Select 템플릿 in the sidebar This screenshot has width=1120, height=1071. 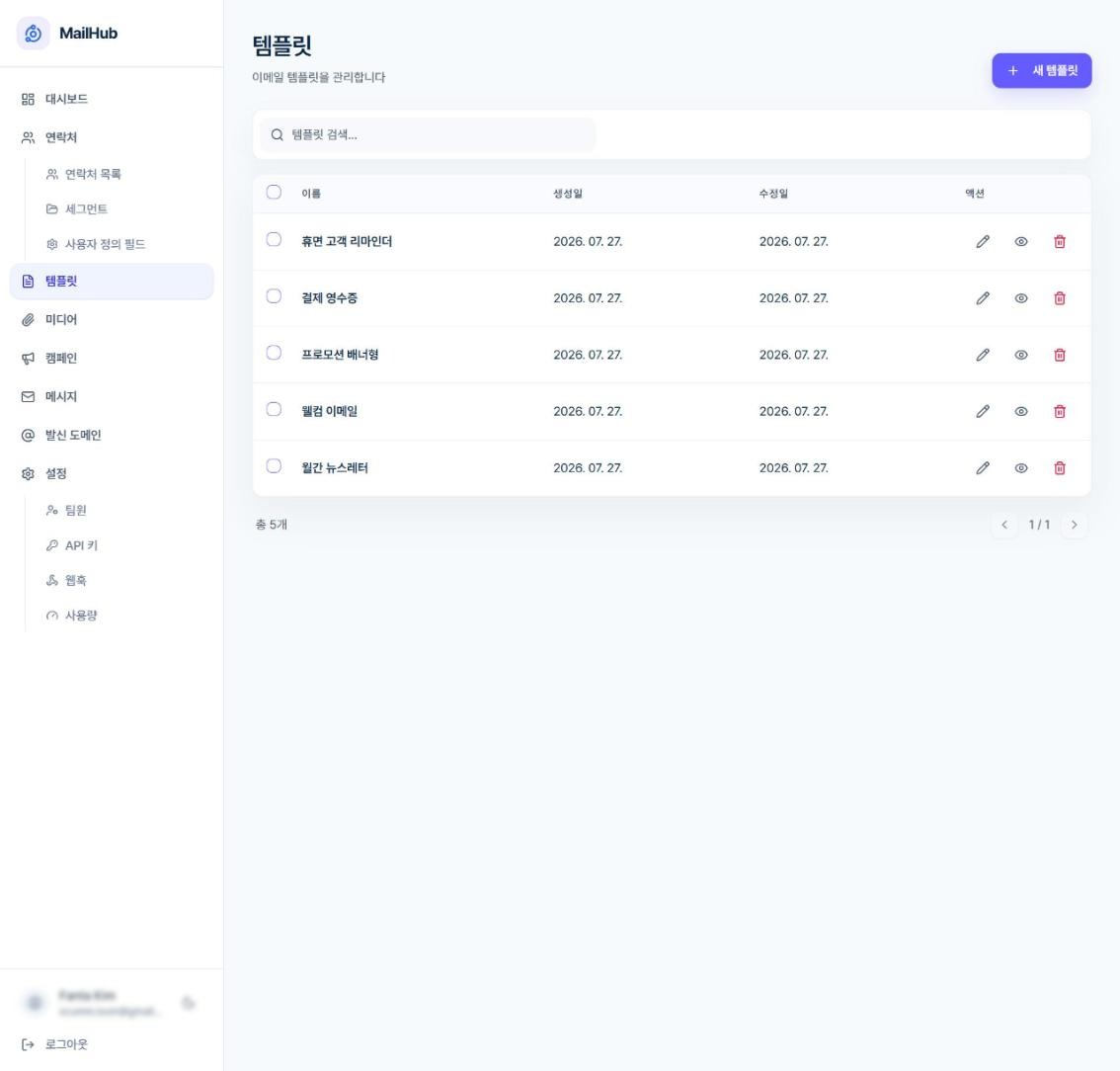[112, 282]
